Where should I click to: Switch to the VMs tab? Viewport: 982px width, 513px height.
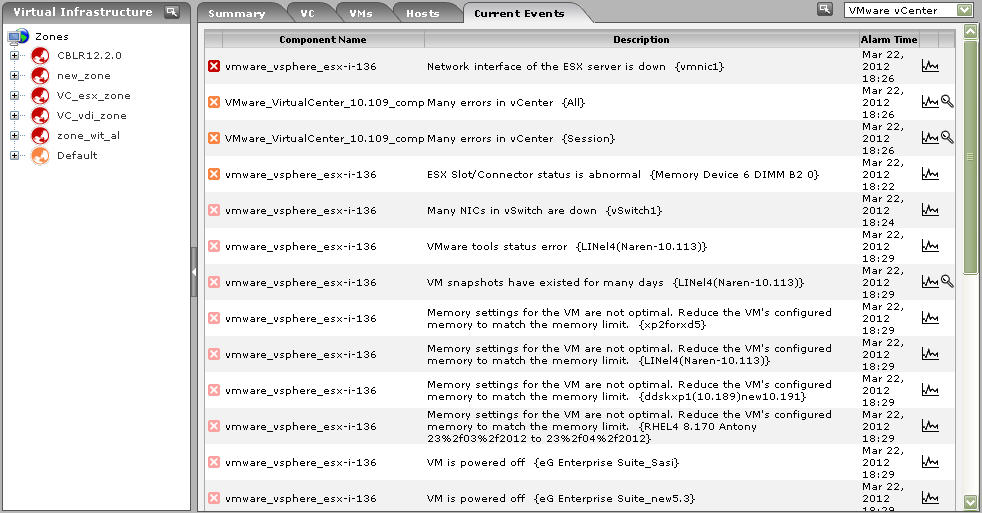(361, 13)
